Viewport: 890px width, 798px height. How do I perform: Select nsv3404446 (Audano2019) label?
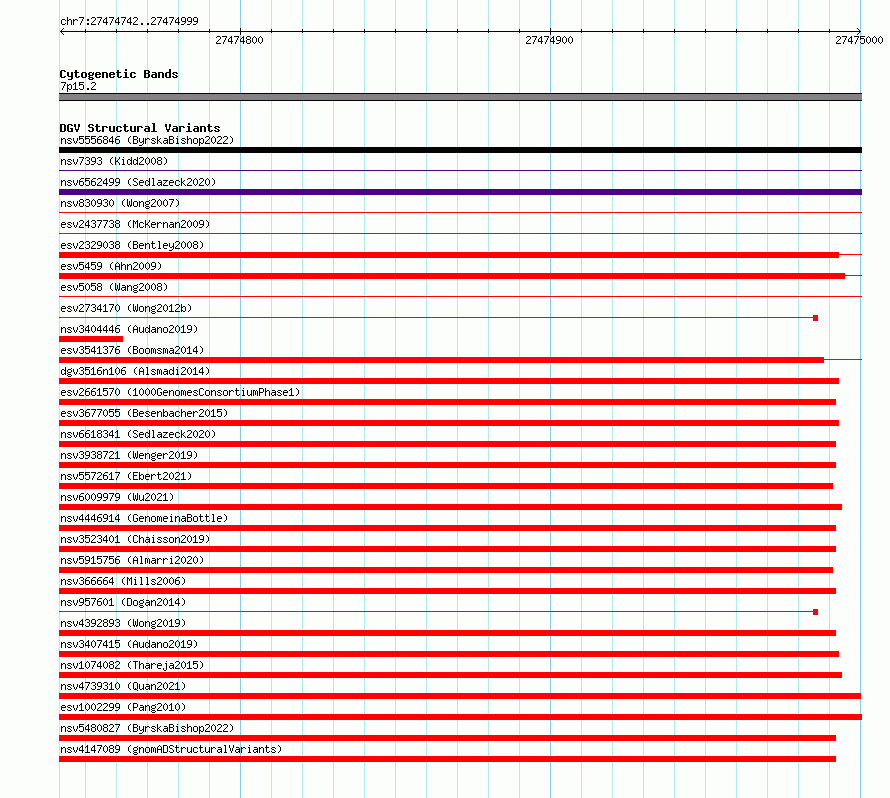(x=129, y=329)
